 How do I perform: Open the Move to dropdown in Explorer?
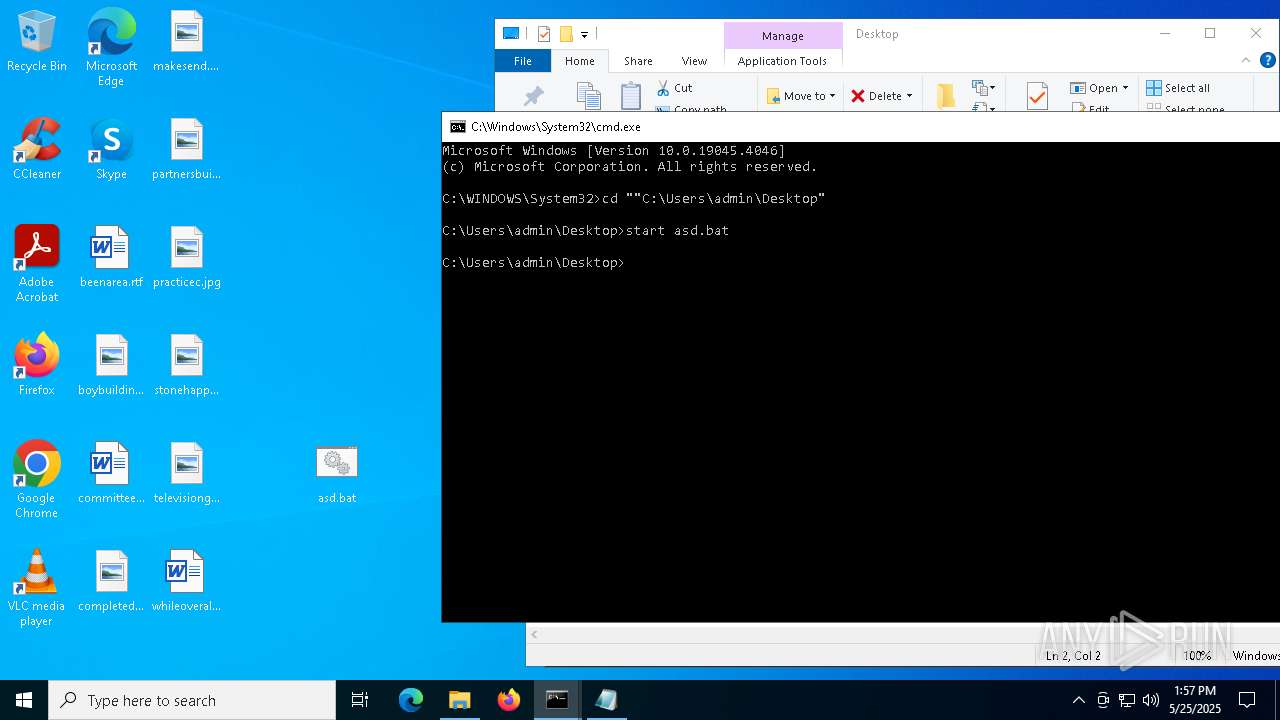pyautogui.click(x=801, y=96)
